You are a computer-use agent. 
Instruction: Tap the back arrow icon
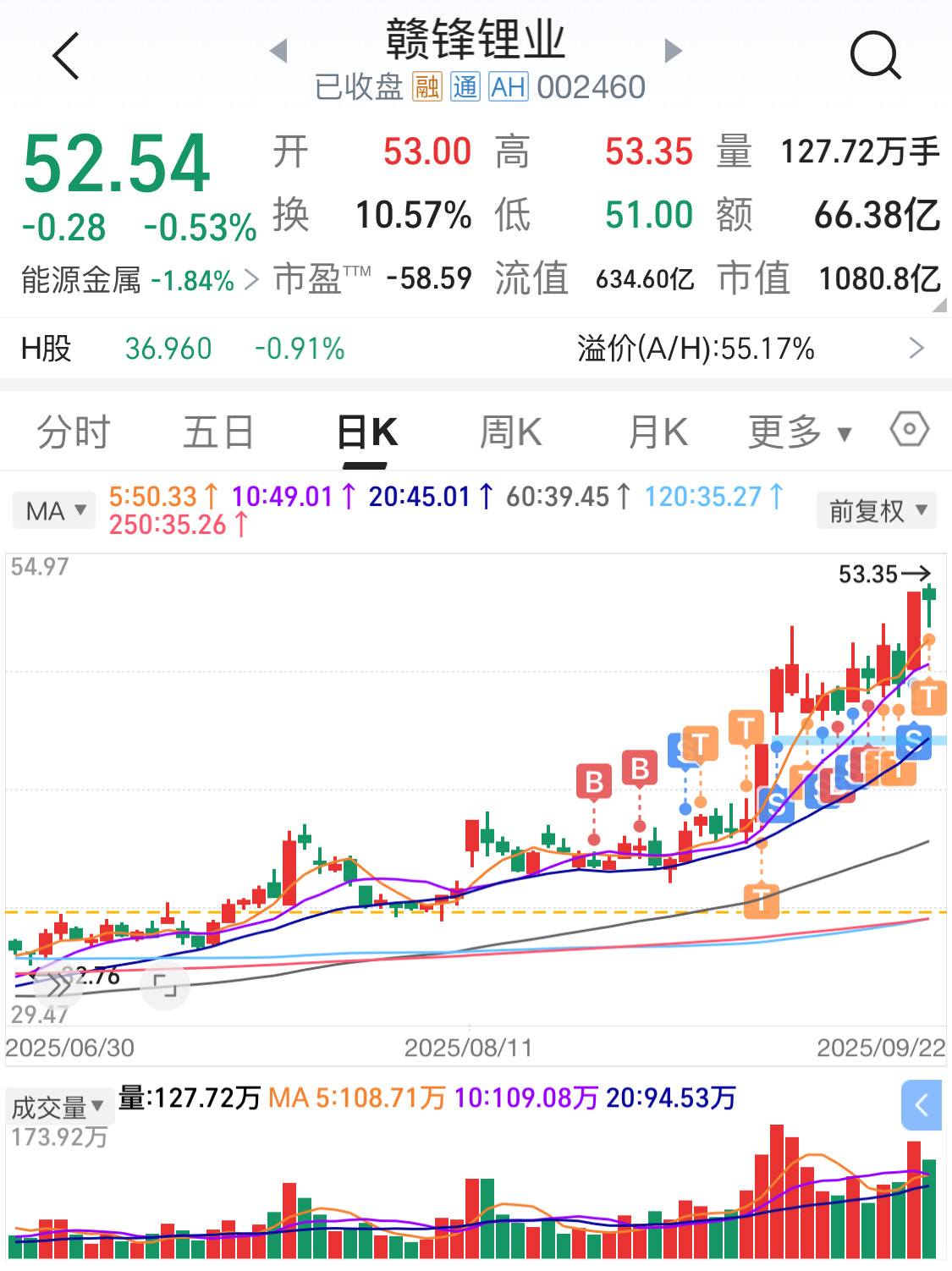coord(66,56)
